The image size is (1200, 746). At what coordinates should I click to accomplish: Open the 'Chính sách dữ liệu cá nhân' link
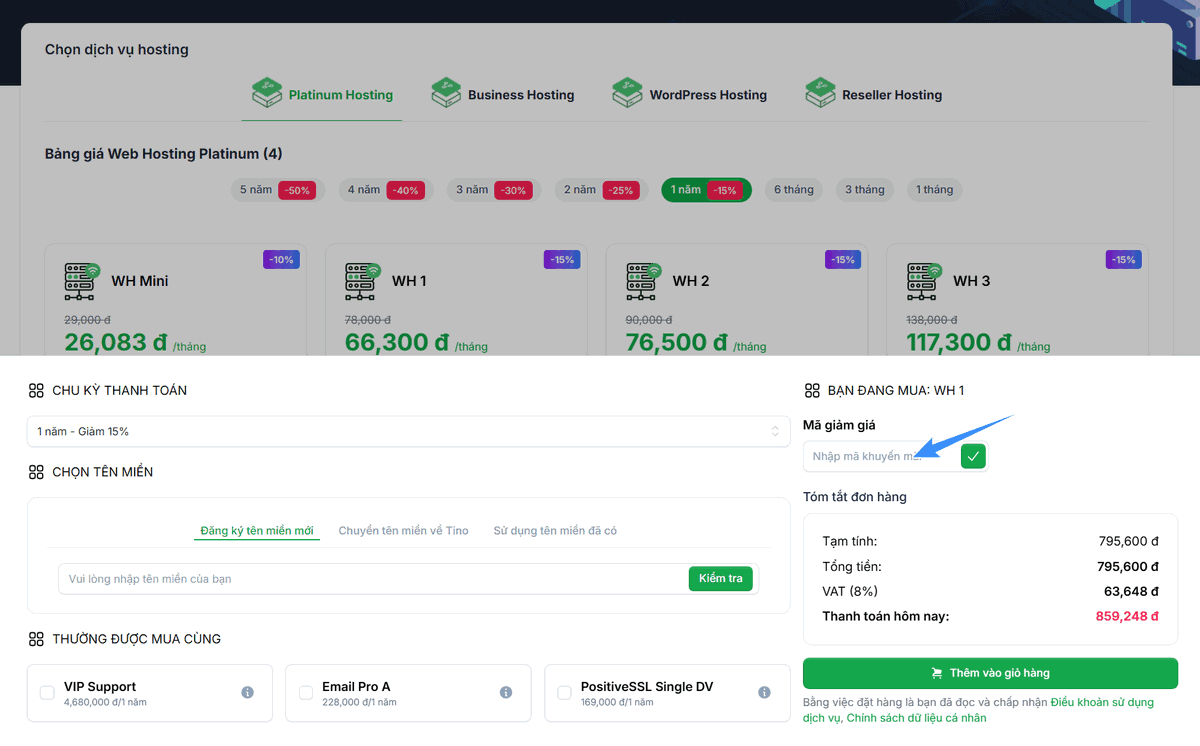tap(918, 718)
